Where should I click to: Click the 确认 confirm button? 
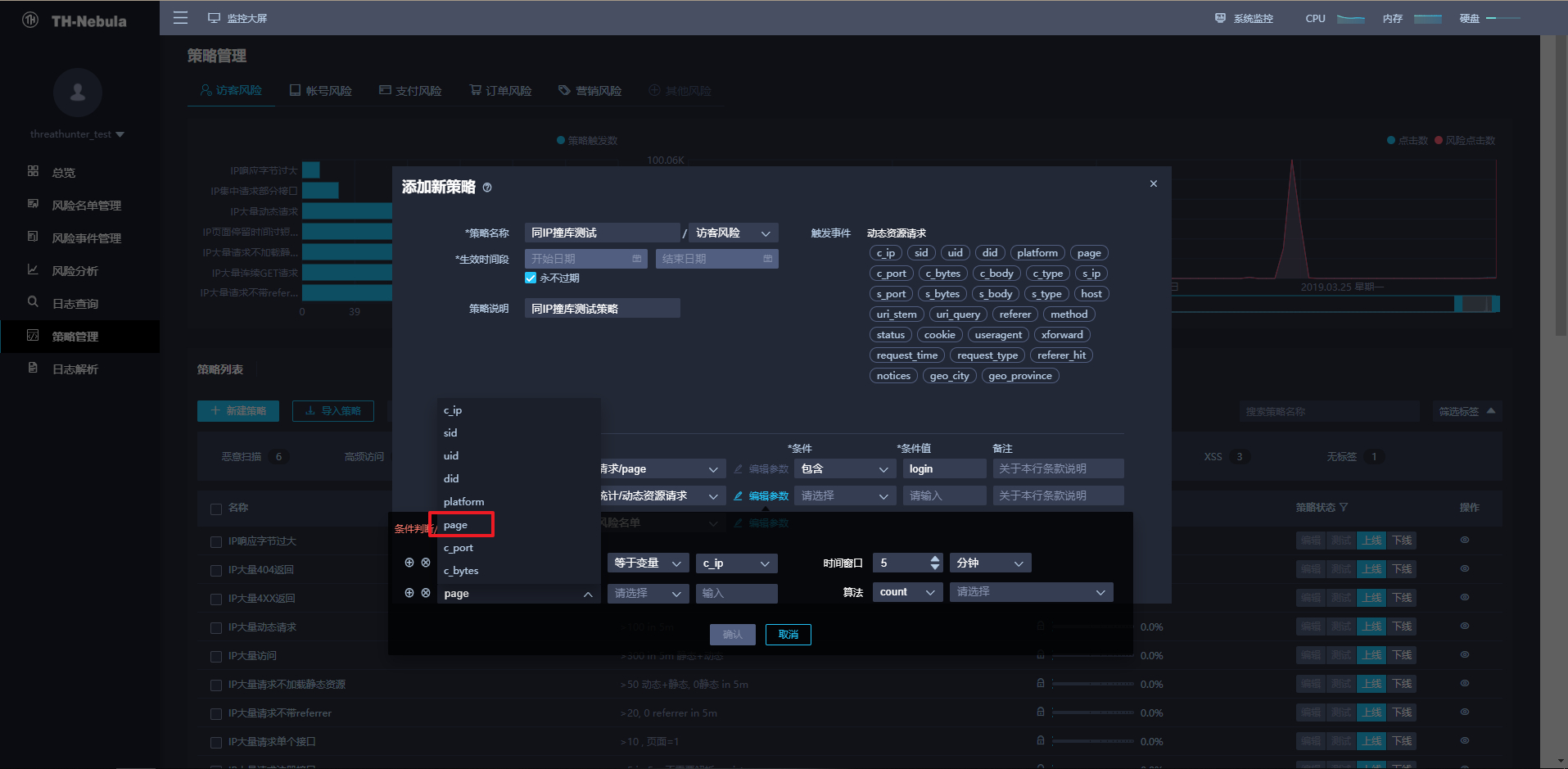[733, 635]
